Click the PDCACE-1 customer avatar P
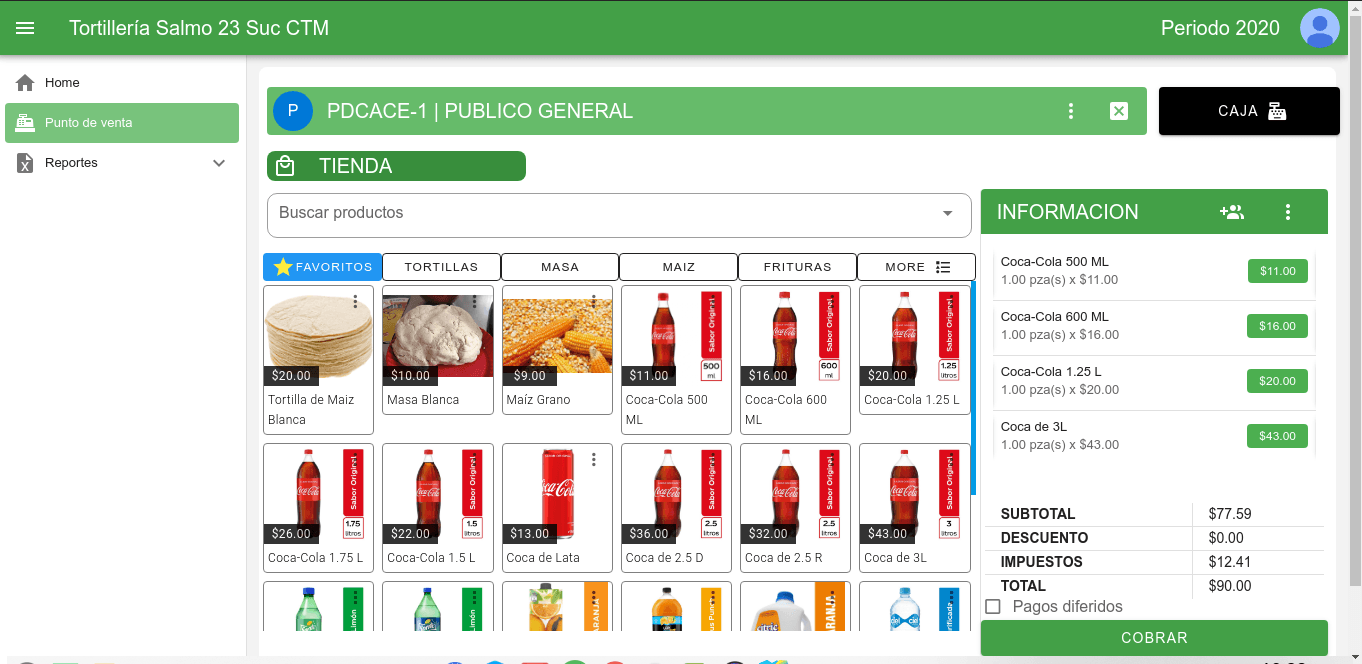Screen dimensions: 1362x664 [x=293, y=111]
